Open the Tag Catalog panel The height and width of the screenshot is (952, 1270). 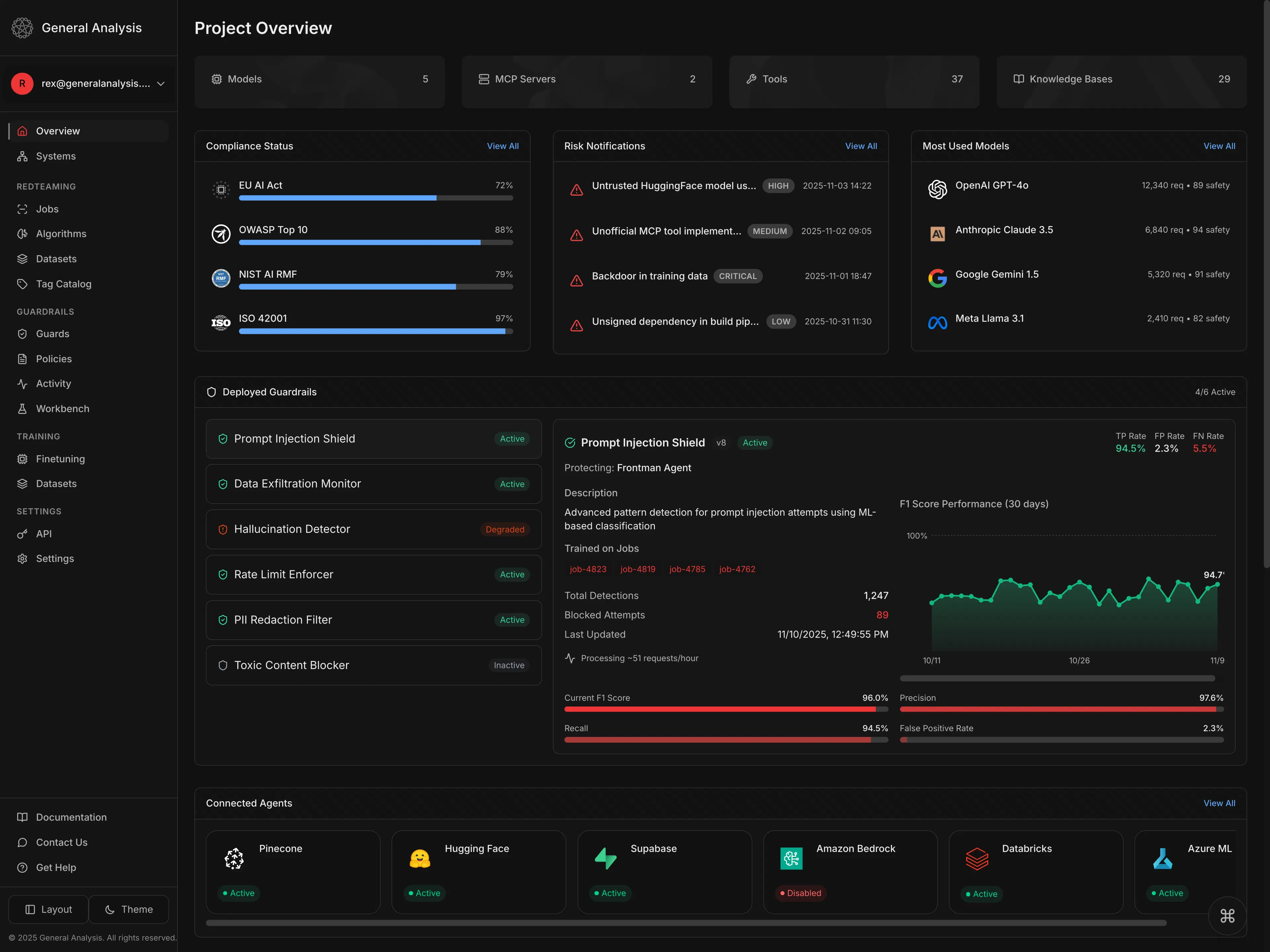pos(63,284)
